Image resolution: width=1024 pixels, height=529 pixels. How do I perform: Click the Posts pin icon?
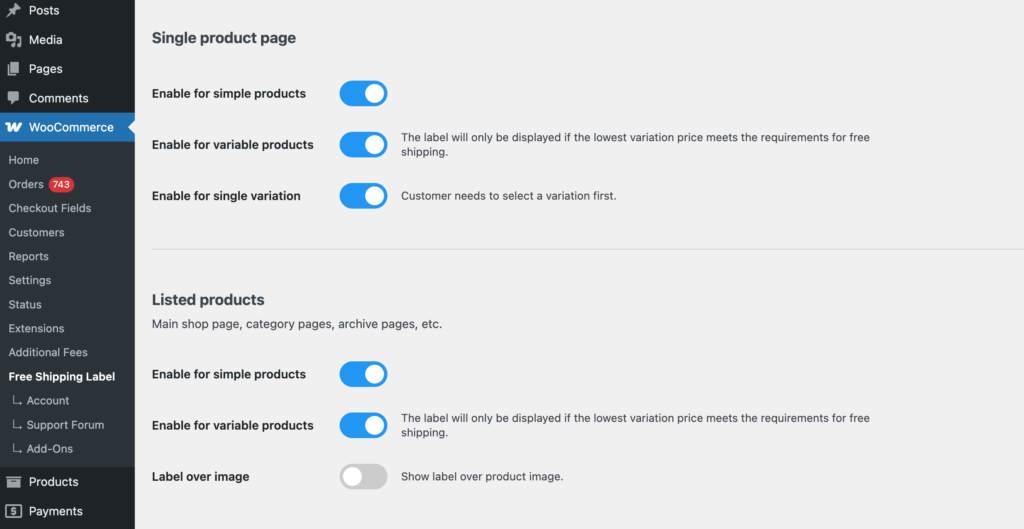[x=14, y=10]
